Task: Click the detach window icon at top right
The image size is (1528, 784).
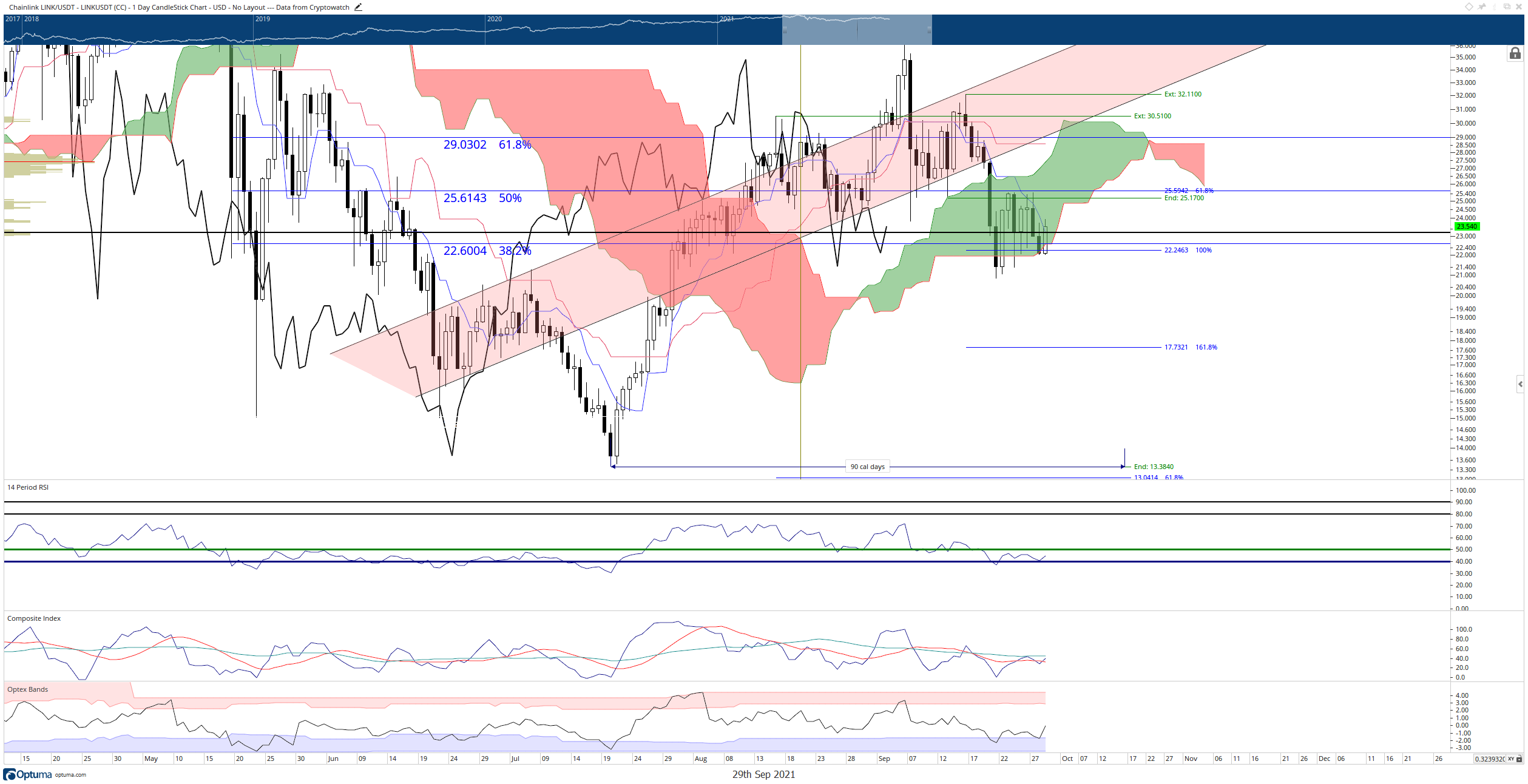Action: point(1507,7)
